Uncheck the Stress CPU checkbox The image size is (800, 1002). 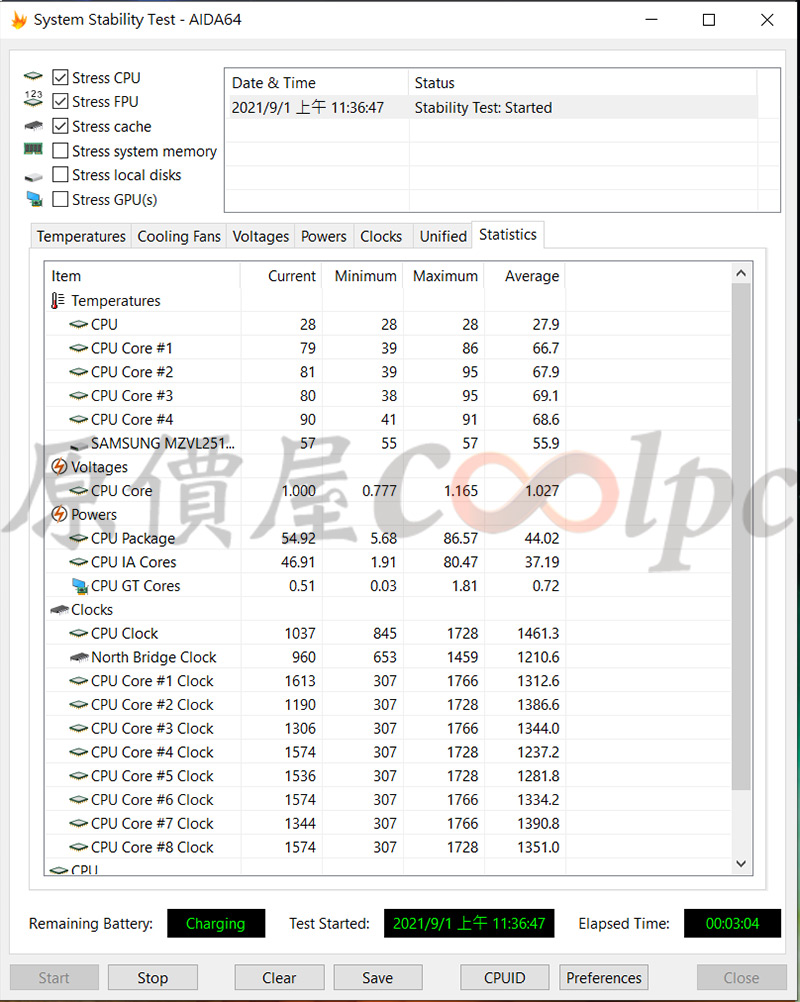tap(61, 78)
